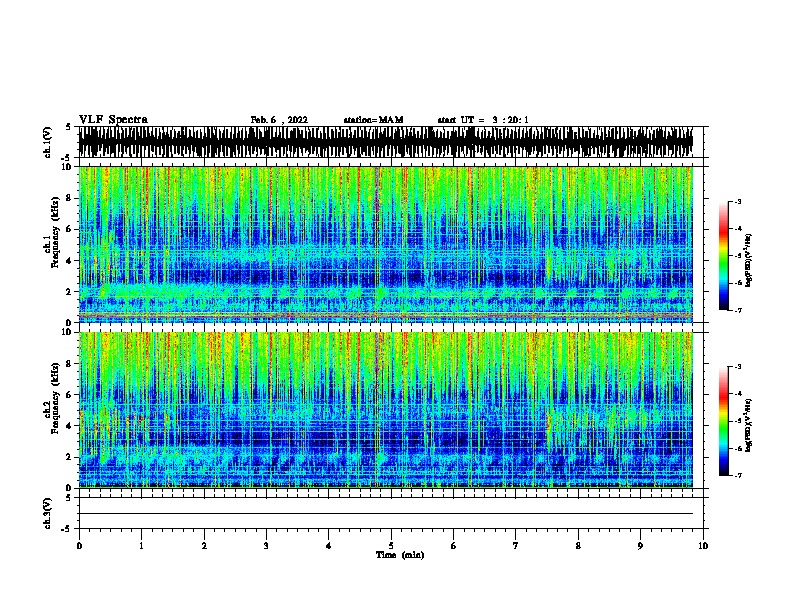Click the "6" tick label on time axis

pos(454,546)
